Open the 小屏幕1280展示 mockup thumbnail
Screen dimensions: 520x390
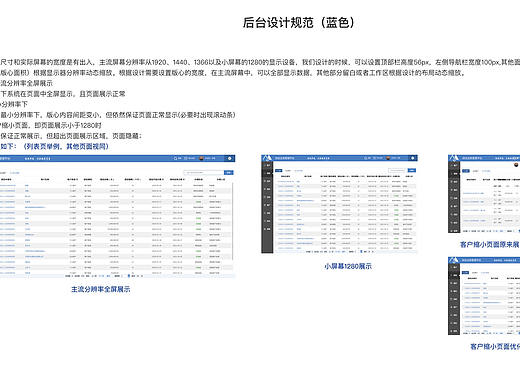pos(339,204)
